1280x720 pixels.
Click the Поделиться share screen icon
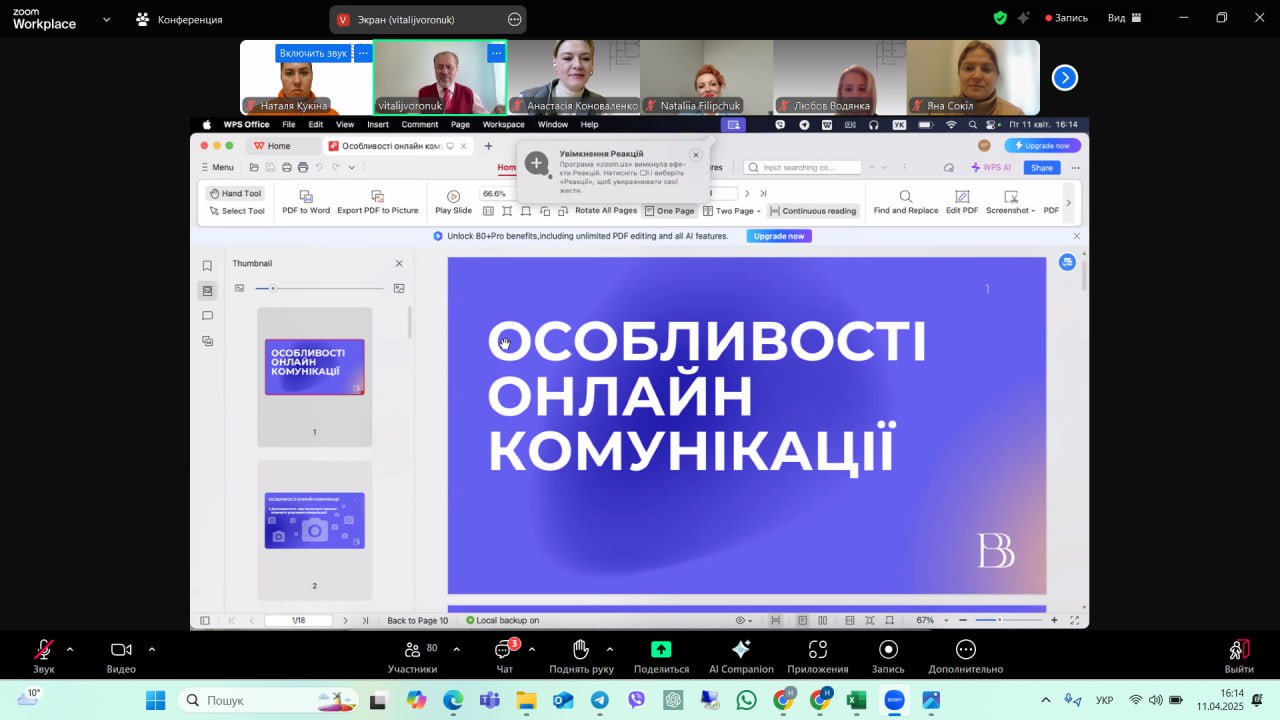[661, 650]
